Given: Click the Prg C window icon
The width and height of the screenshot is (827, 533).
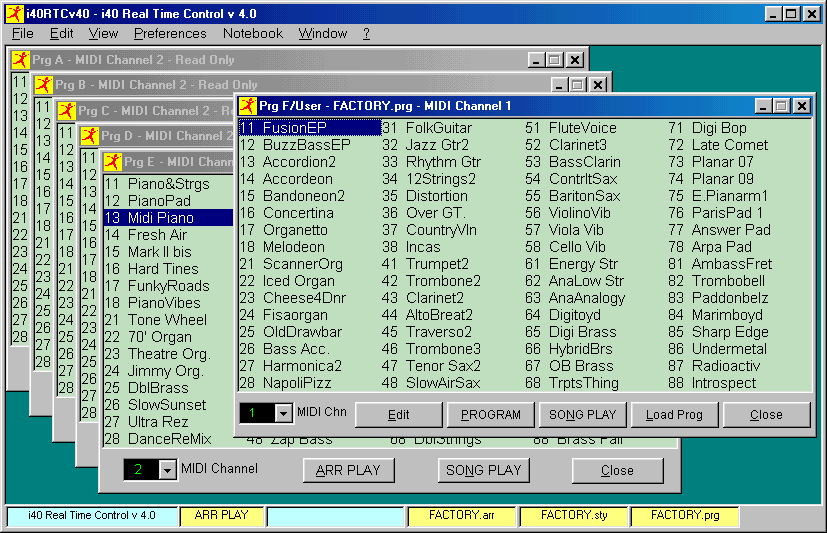Looking at the screenshot, I should [x=67, y=111].
